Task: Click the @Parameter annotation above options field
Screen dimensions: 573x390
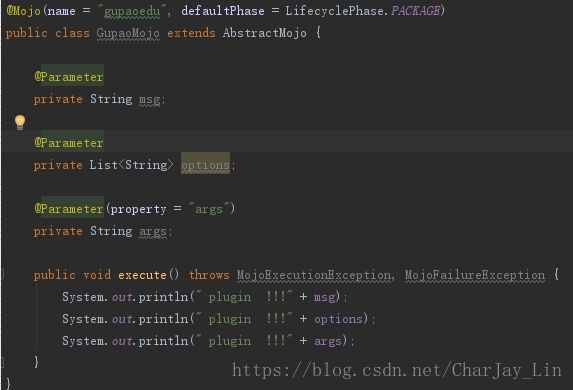Action: pyautogui.click(x=69, y=143)
